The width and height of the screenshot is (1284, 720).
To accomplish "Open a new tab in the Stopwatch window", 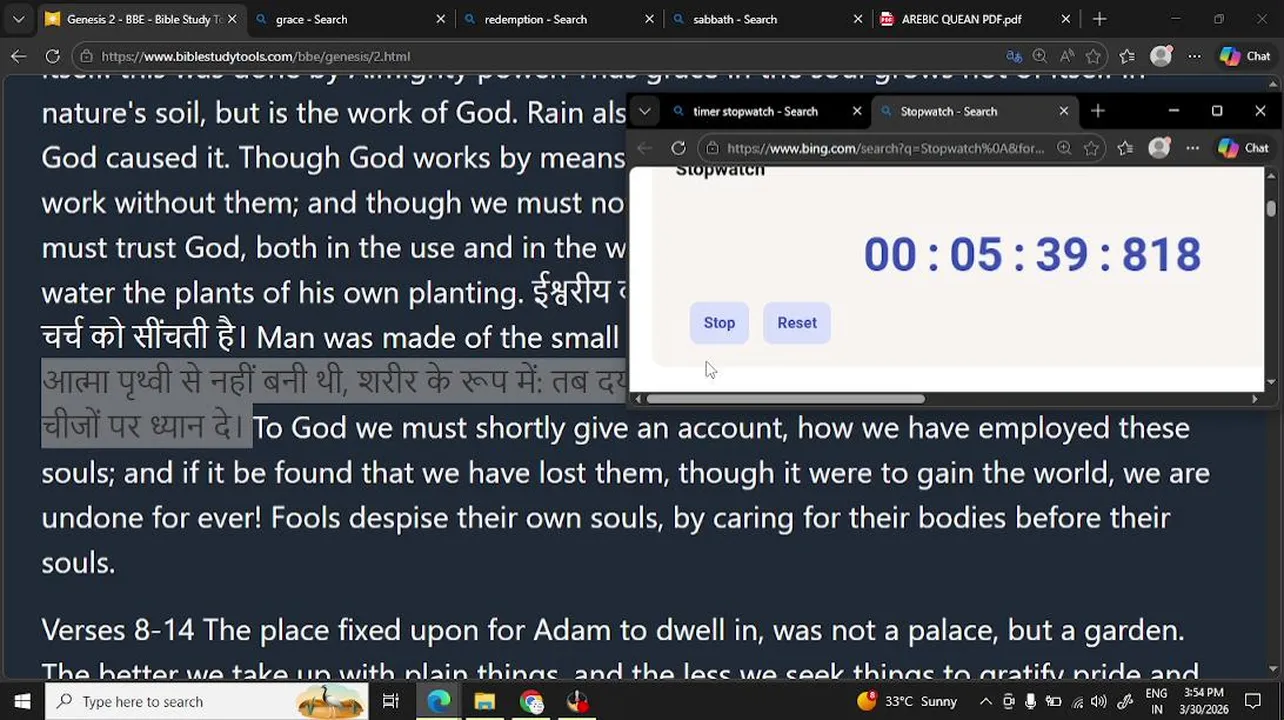I will [x=1098, y=111].
